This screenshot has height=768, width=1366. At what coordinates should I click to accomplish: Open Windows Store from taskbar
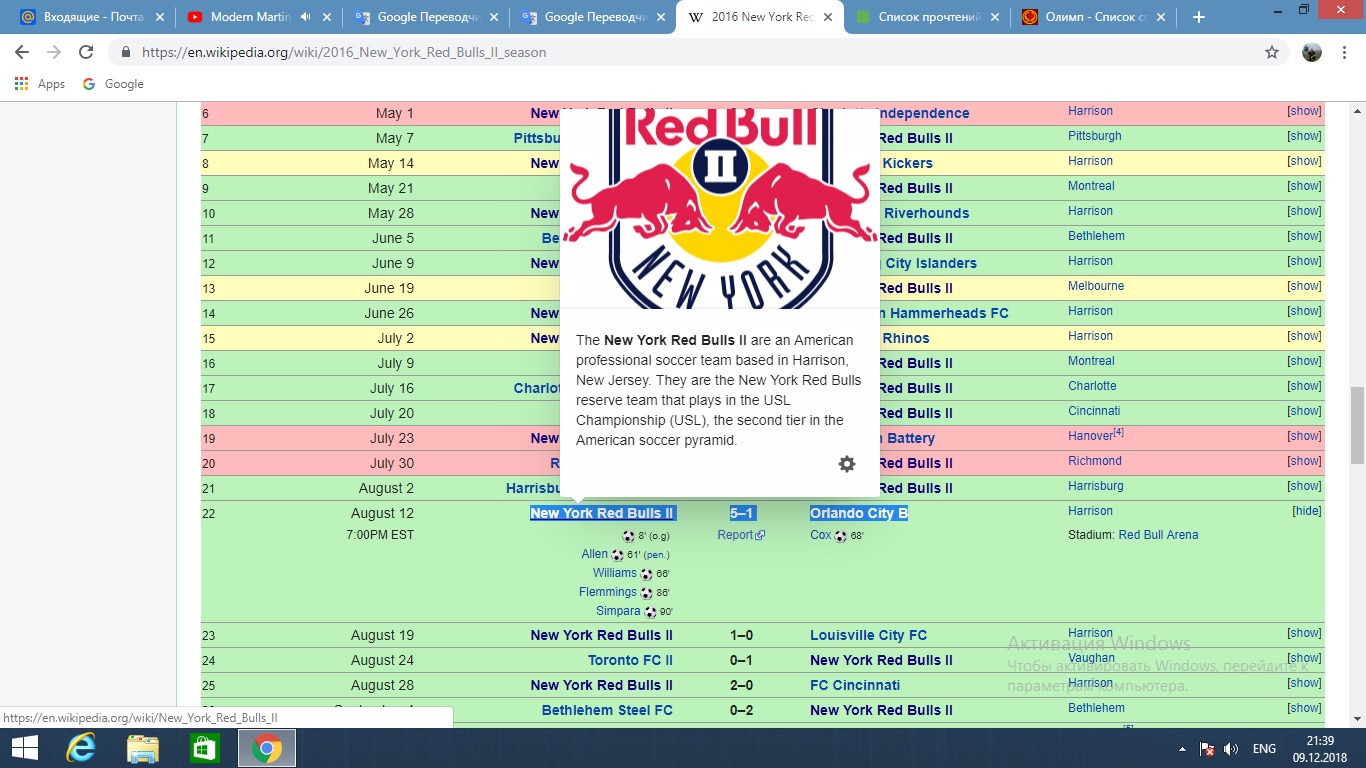[x=204, y=748]
